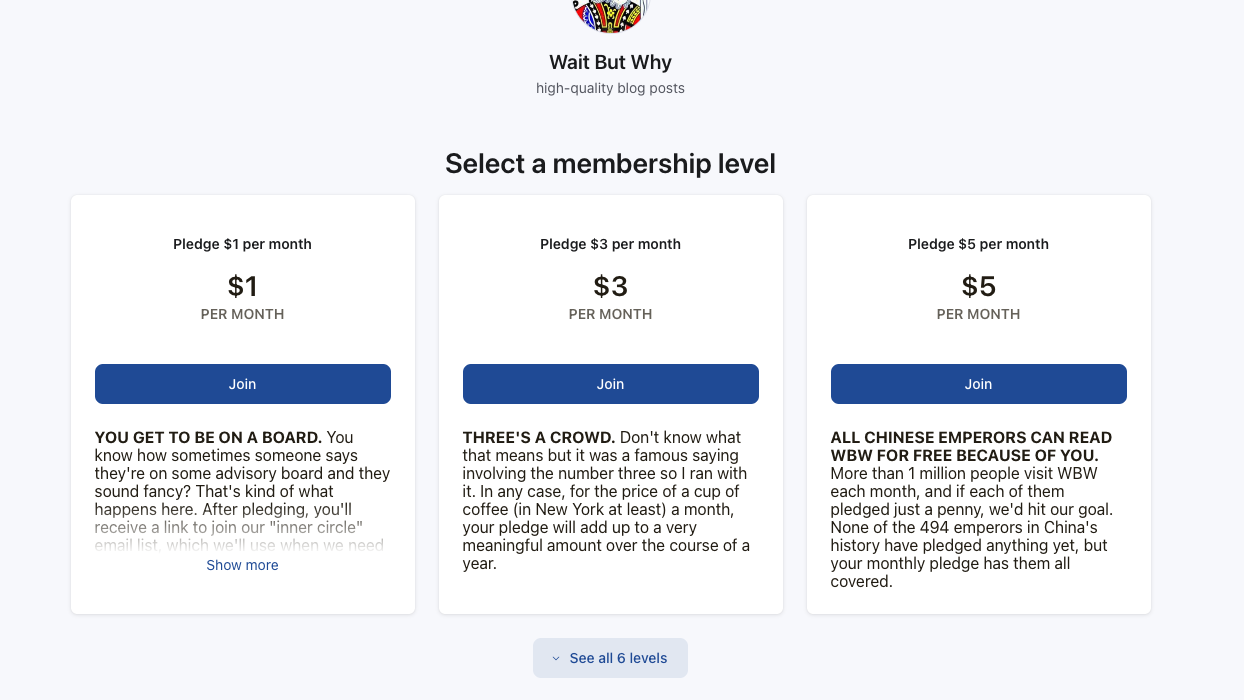Viewport: 1244px width, 700px height.
Task: Click the Pledge $3 per month heading
Action: 610,243
